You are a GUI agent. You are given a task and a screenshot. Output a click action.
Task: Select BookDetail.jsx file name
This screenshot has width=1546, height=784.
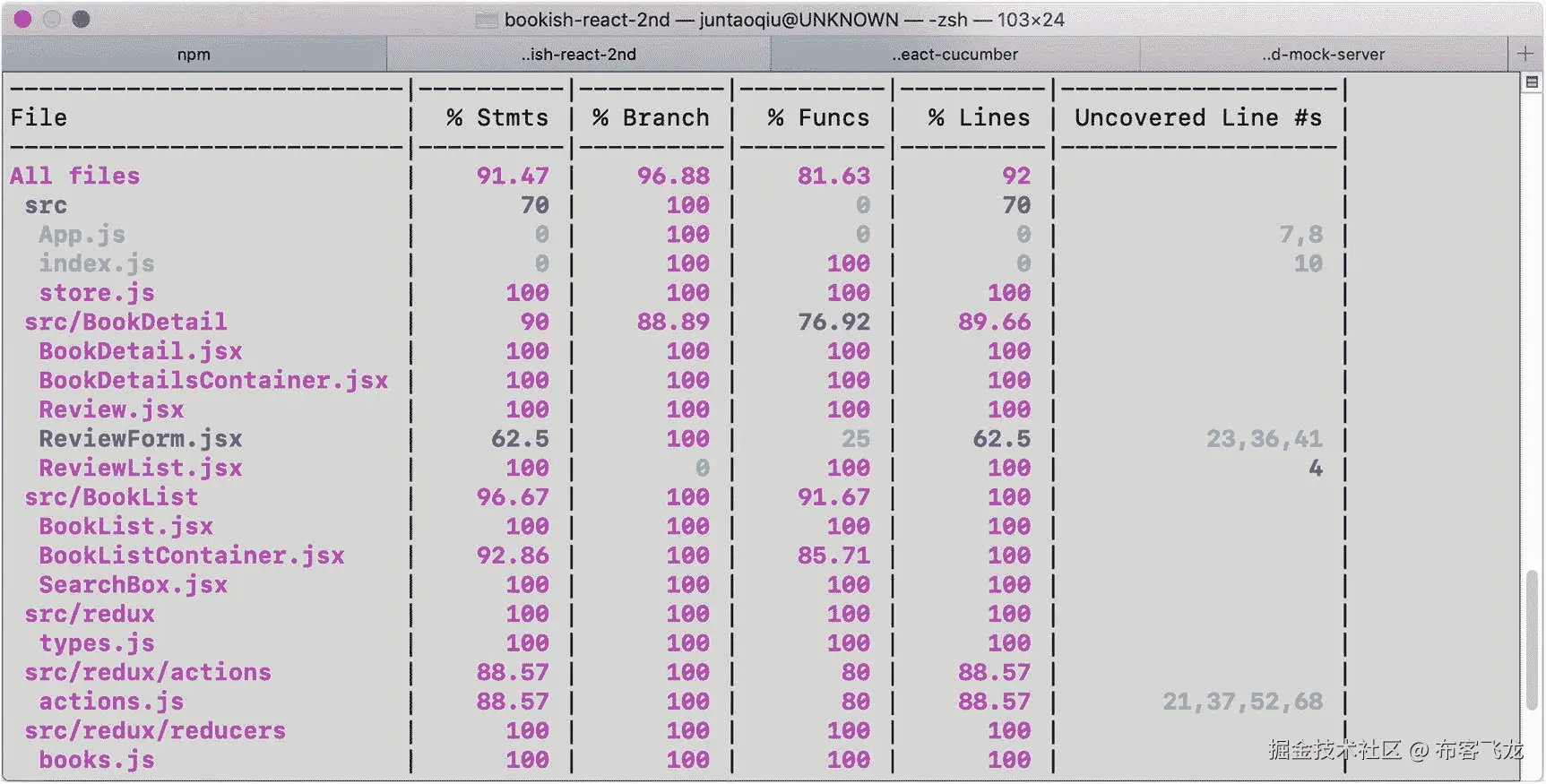tap(141, 351)
